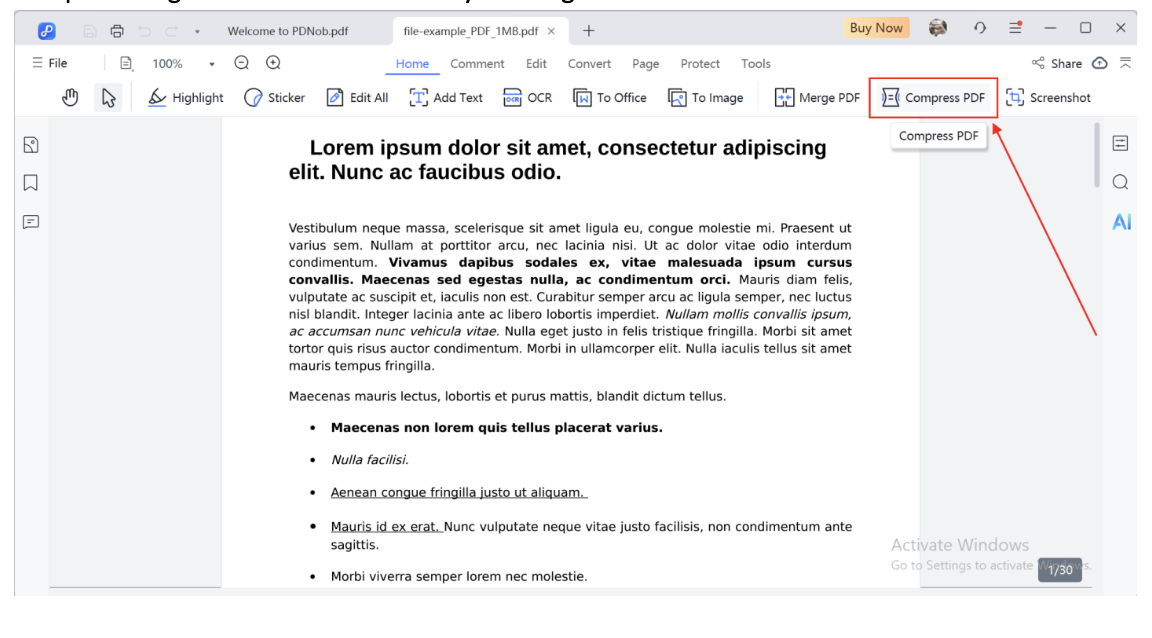This screenshot has height=638, width=1152.
Task: Switch to the Convert ribbon tab
Action: pyautogui.click(x=589, y=63)
